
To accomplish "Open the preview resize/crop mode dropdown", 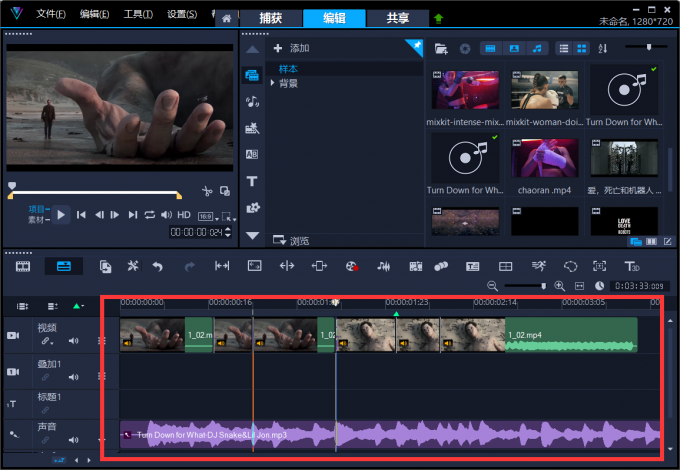I will [x=228, y=216].
